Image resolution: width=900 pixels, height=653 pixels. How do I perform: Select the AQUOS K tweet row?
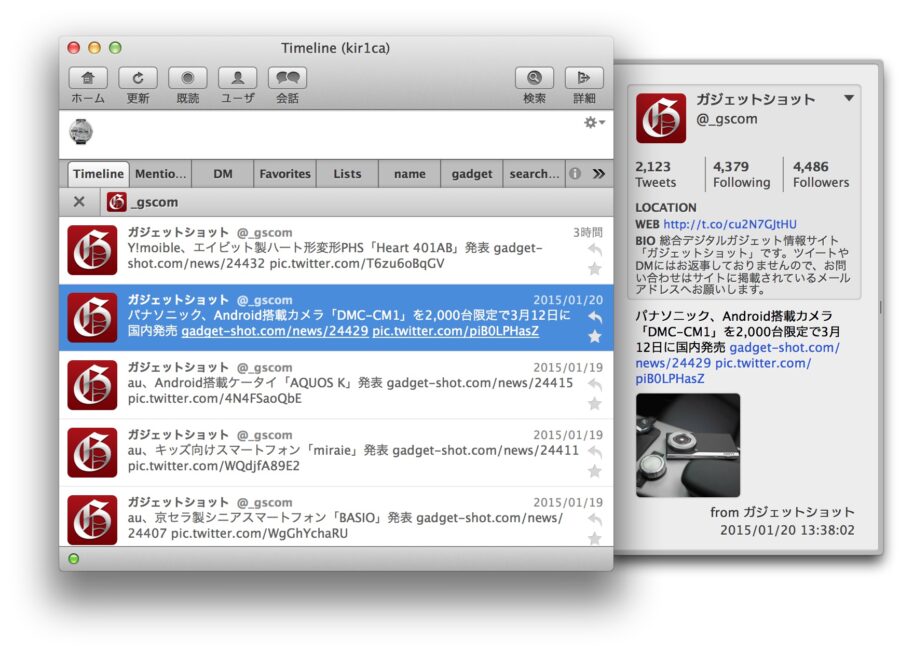point(336,385)
